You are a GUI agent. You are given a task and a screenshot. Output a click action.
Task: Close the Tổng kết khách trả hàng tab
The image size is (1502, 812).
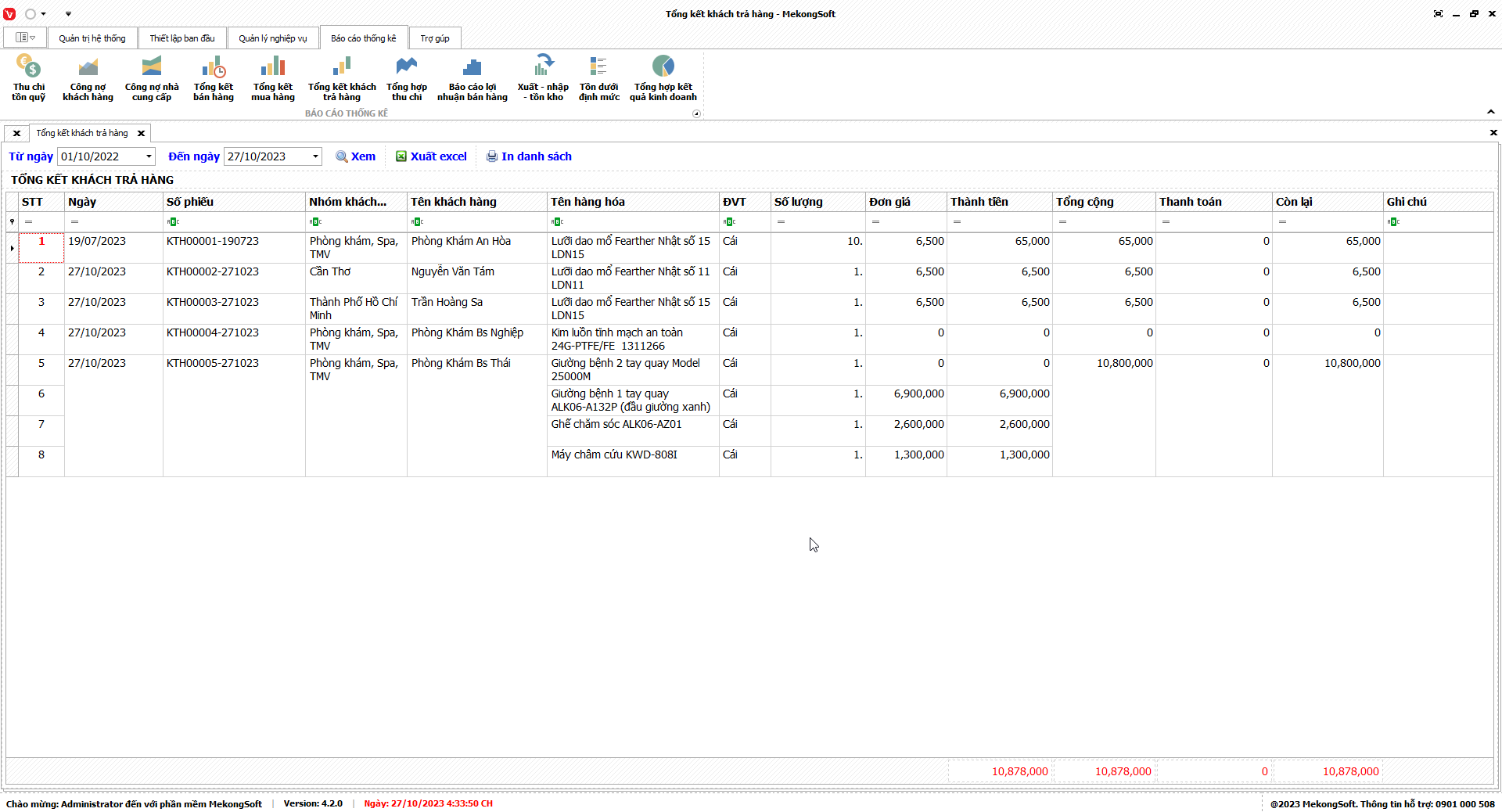(142, 134)
